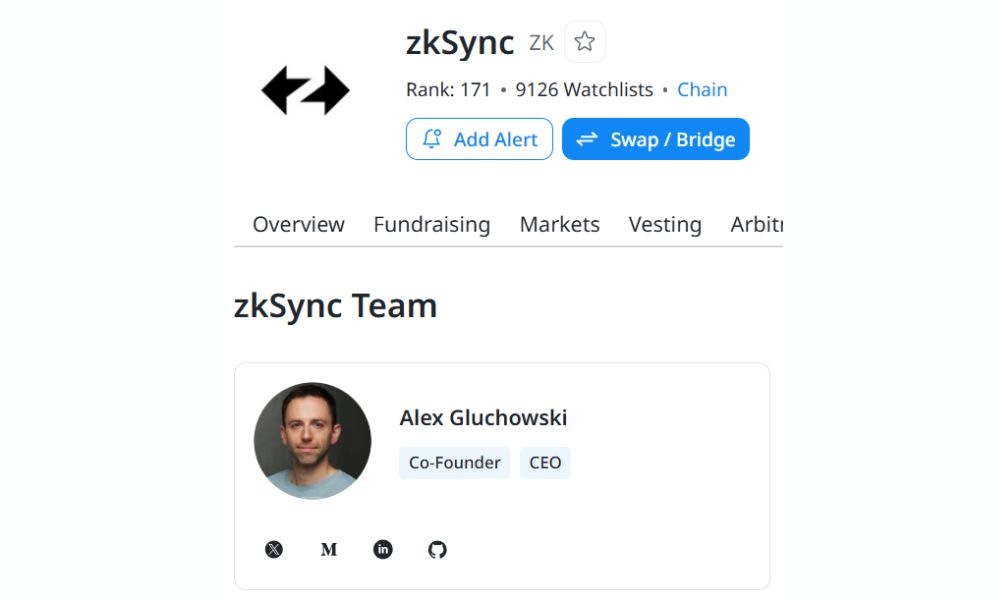Open Alex Gluchowski's Medium icon
Image resolution: width=1000 pixels, height=600 pixels.
tap(328, 549)
